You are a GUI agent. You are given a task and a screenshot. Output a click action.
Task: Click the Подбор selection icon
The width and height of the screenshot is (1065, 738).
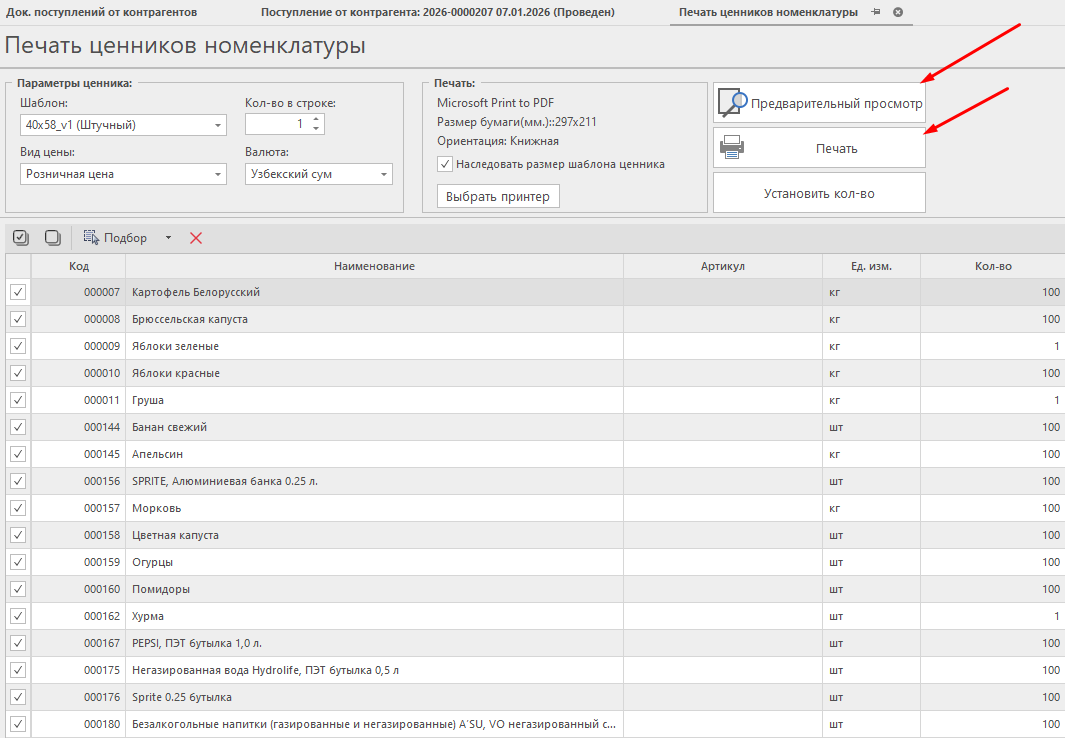(92, 238)
